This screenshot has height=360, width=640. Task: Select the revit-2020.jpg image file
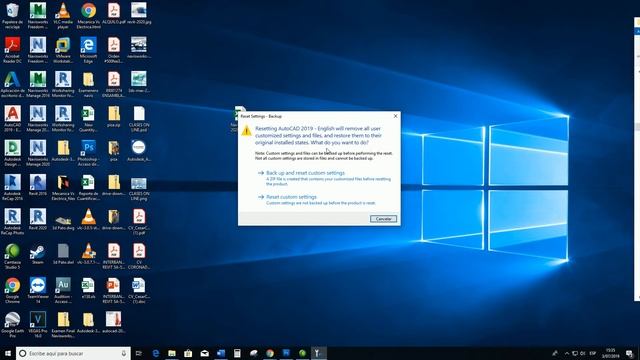click(139, 13)
